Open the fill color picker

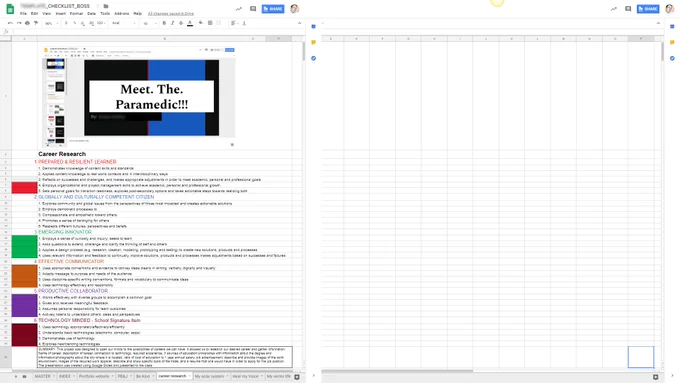(x=201, y=23)
